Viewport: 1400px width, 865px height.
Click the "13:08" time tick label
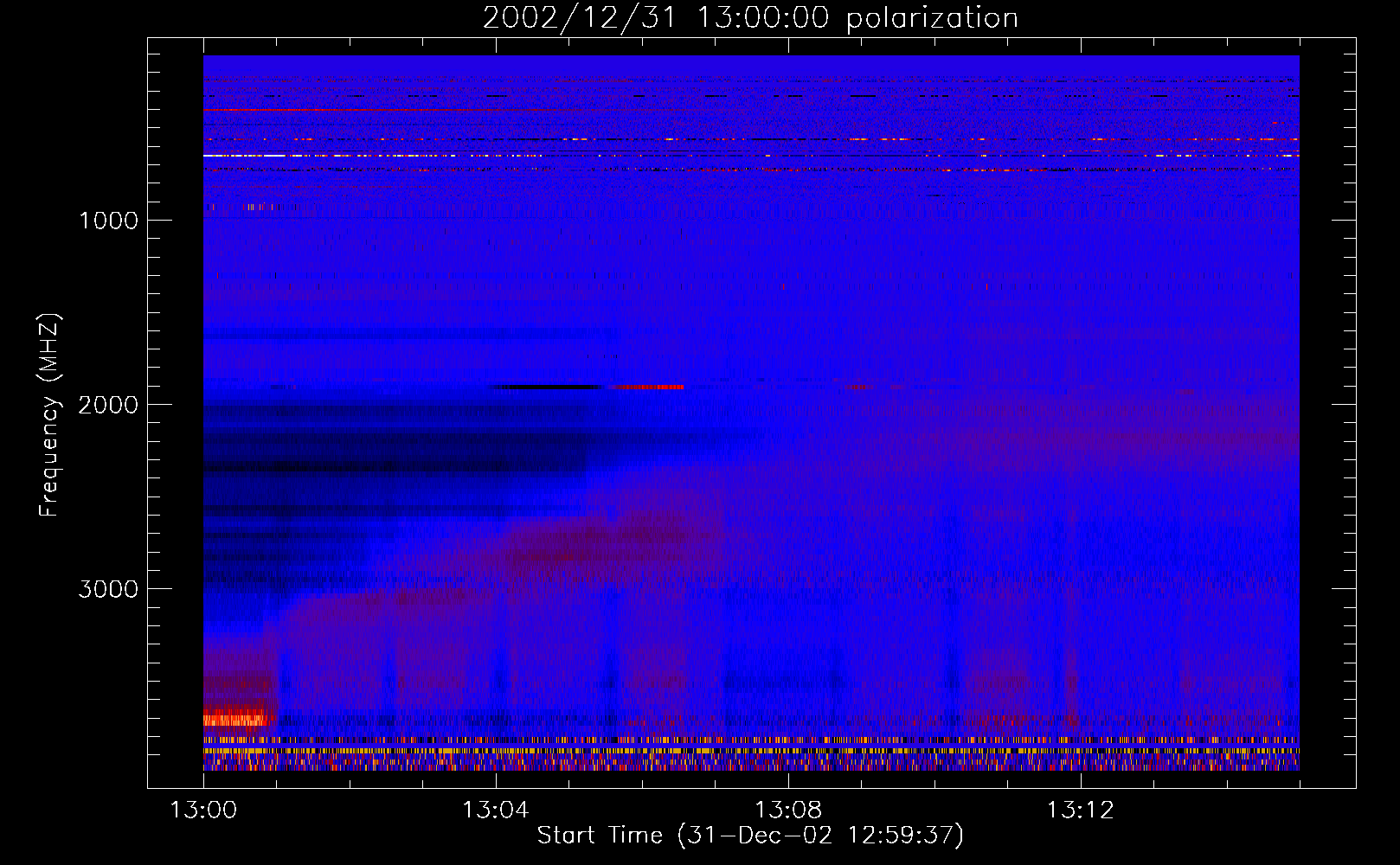point(787,811)
